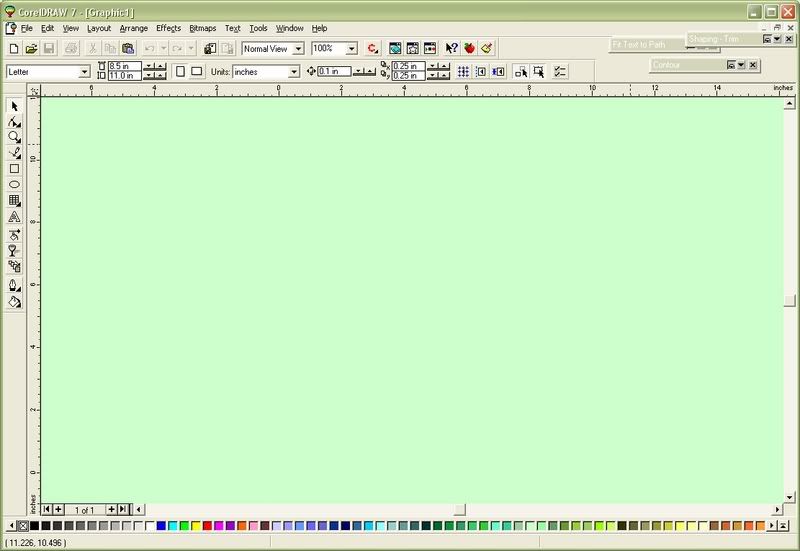Toggle landscape page orientation
Screen dimensions: 800x551
point(197,72)
